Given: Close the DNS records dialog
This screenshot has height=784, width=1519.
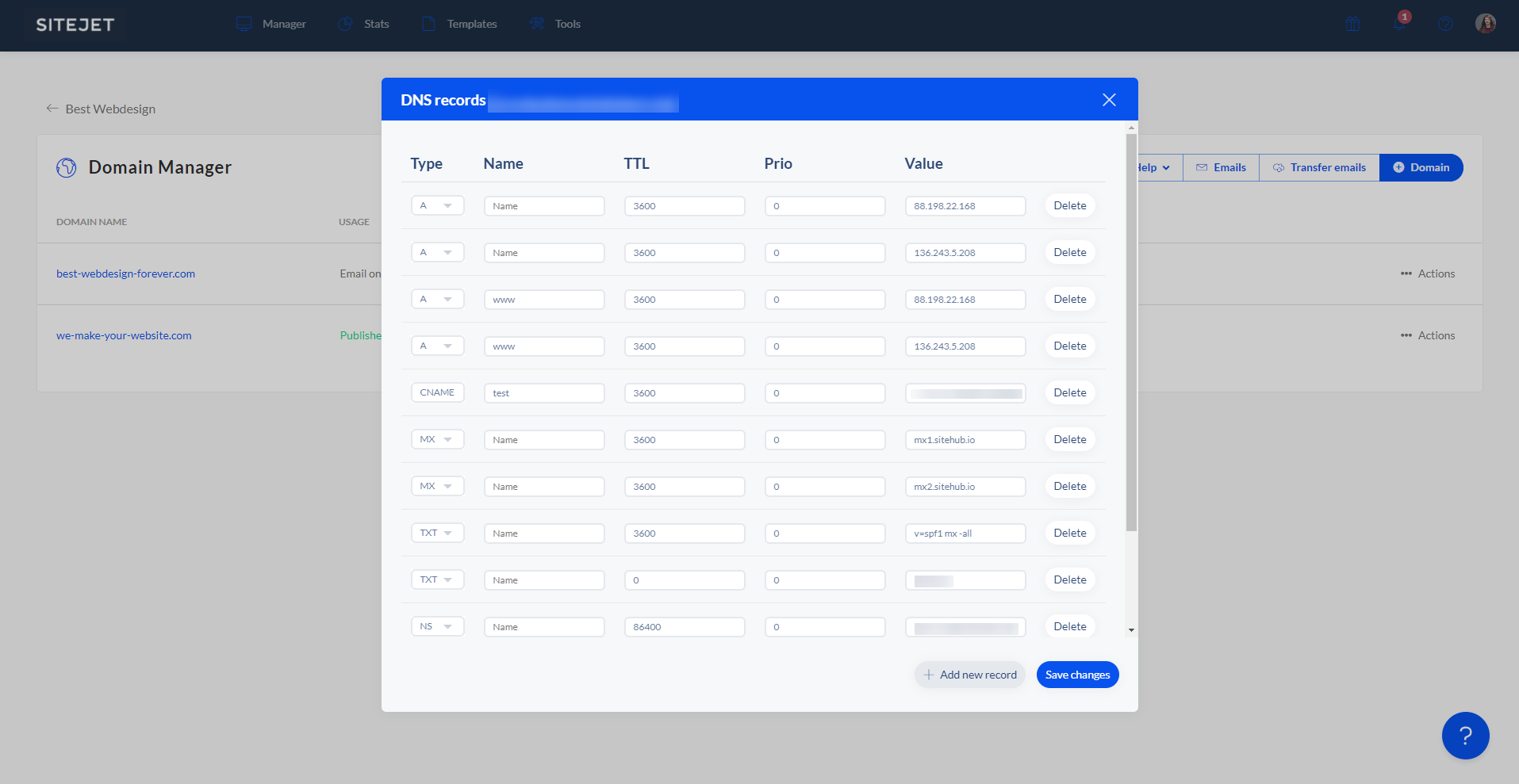Looking at the screenshot, I should [1109, 100].
